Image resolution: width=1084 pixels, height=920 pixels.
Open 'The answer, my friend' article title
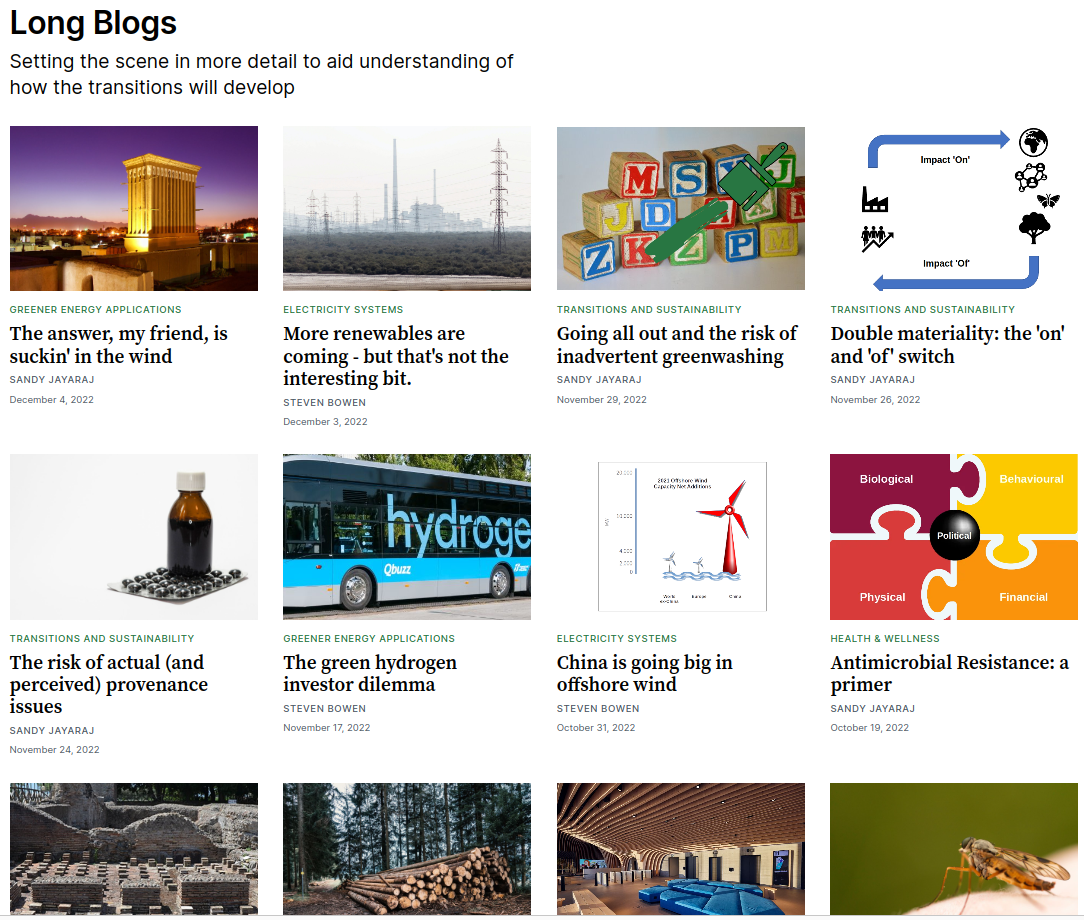(119, 345)
